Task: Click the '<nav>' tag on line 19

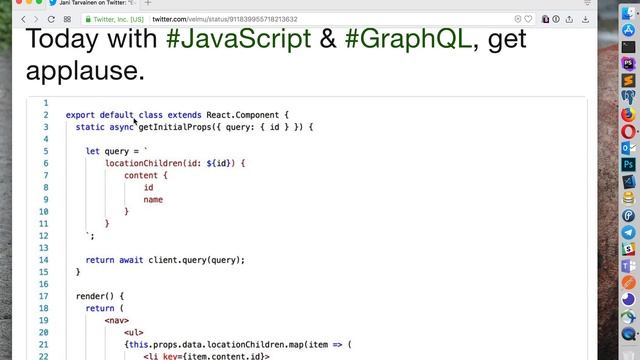Action: [x=117, y=320]
